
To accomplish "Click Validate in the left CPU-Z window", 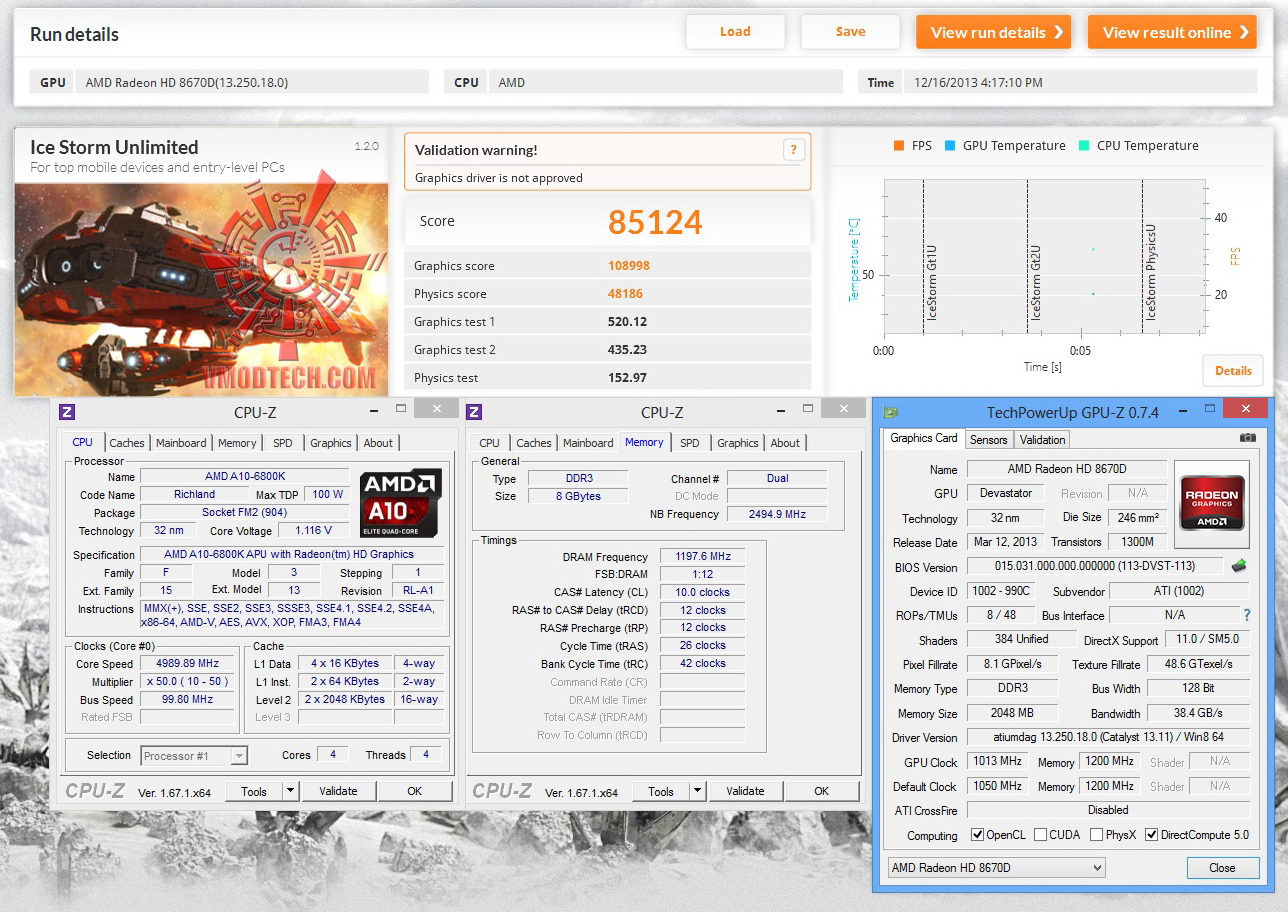I will tap(338, 791).
